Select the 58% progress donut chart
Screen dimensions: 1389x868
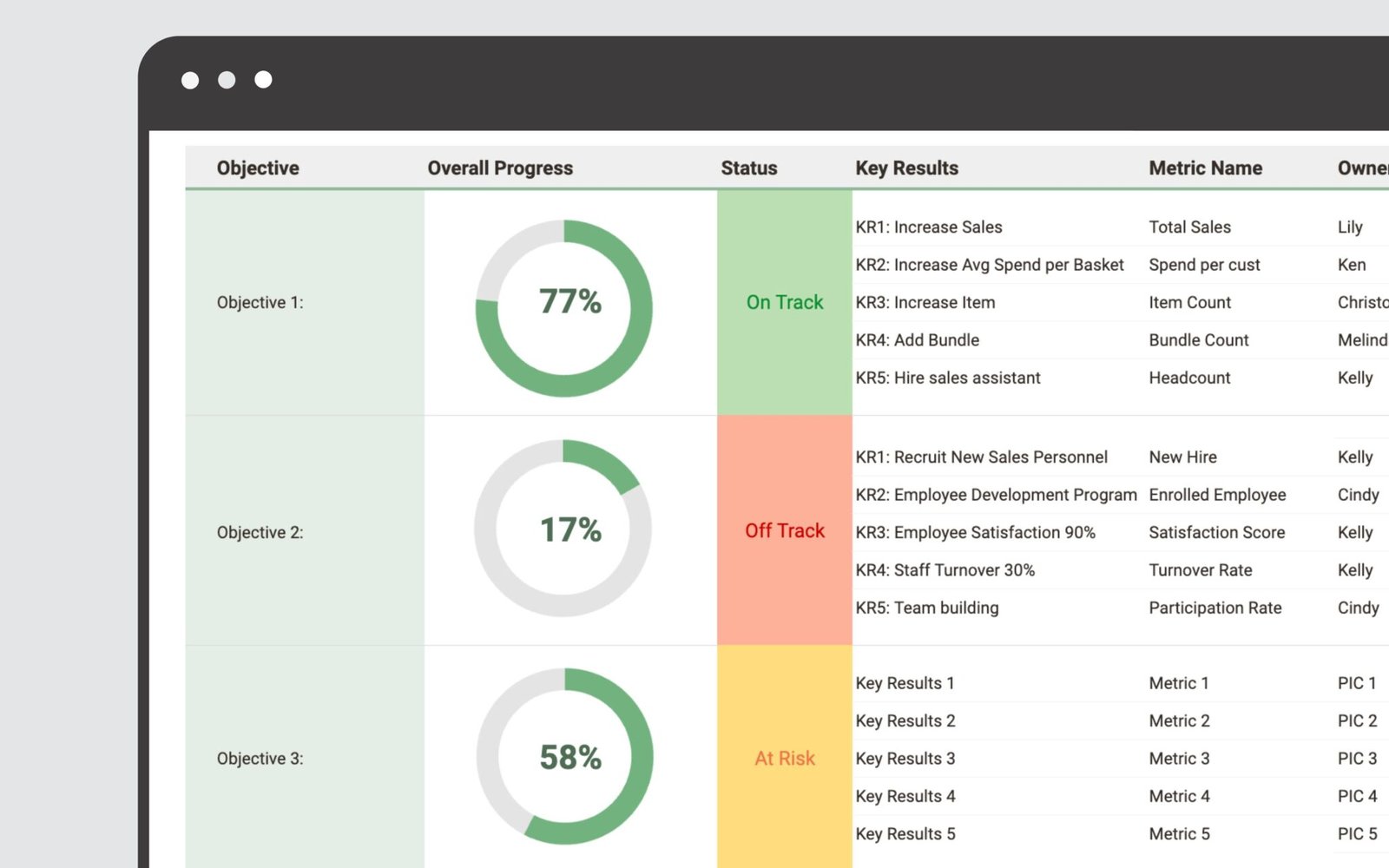565,757
